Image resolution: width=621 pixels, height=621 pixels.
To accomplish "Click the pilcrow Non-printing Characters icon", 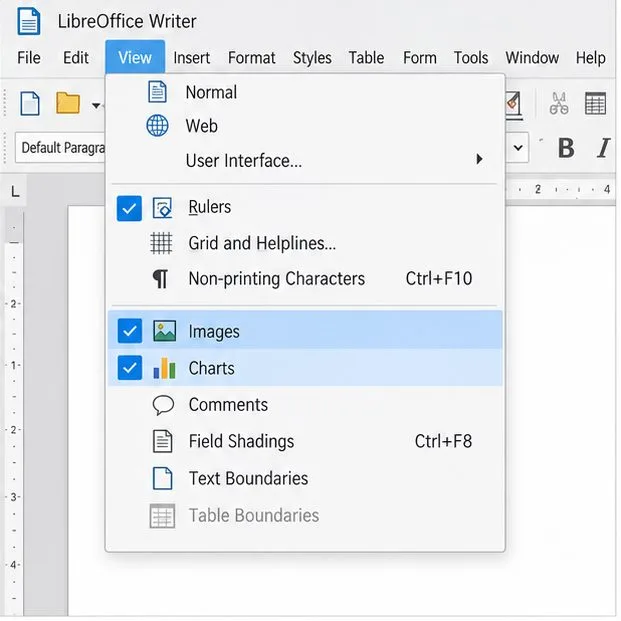I will pyautogui.click(x=160, y=279).
